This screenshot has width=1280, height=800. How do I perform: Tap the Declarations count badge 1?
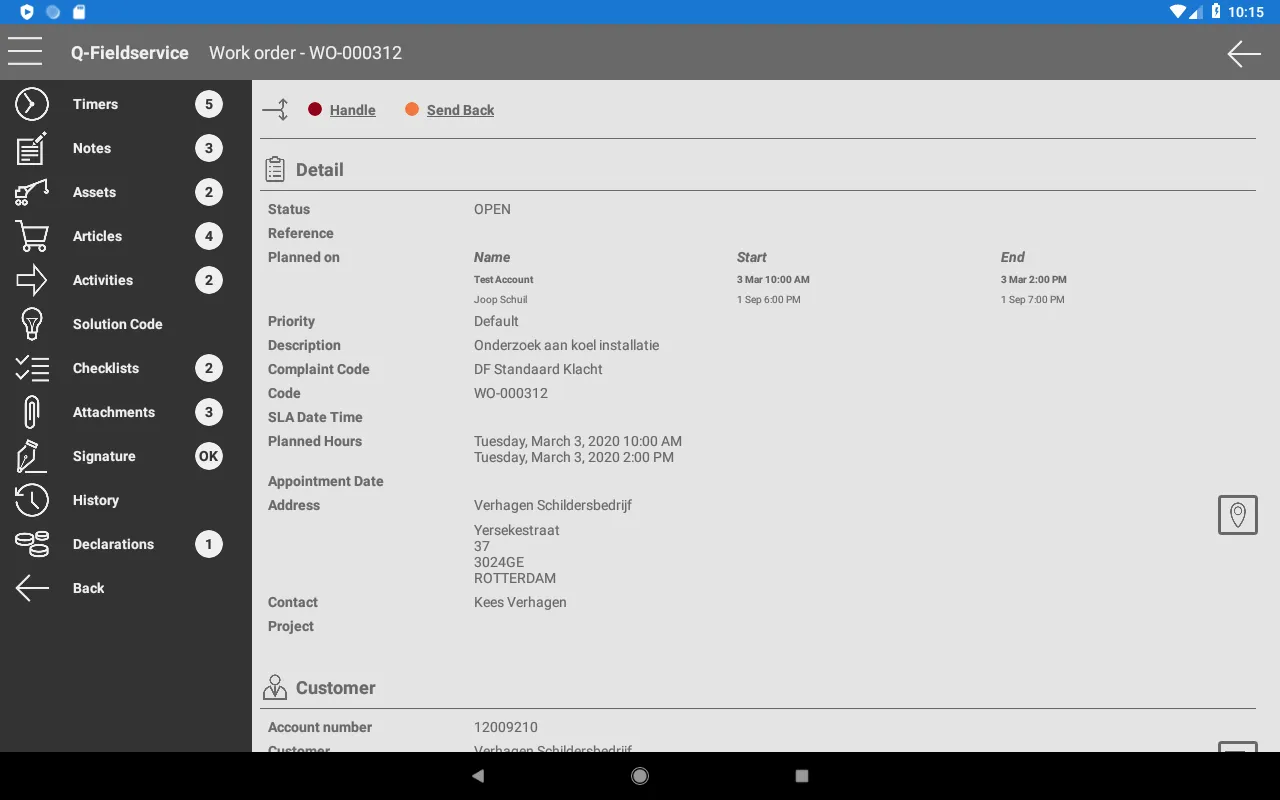point(209,544)
